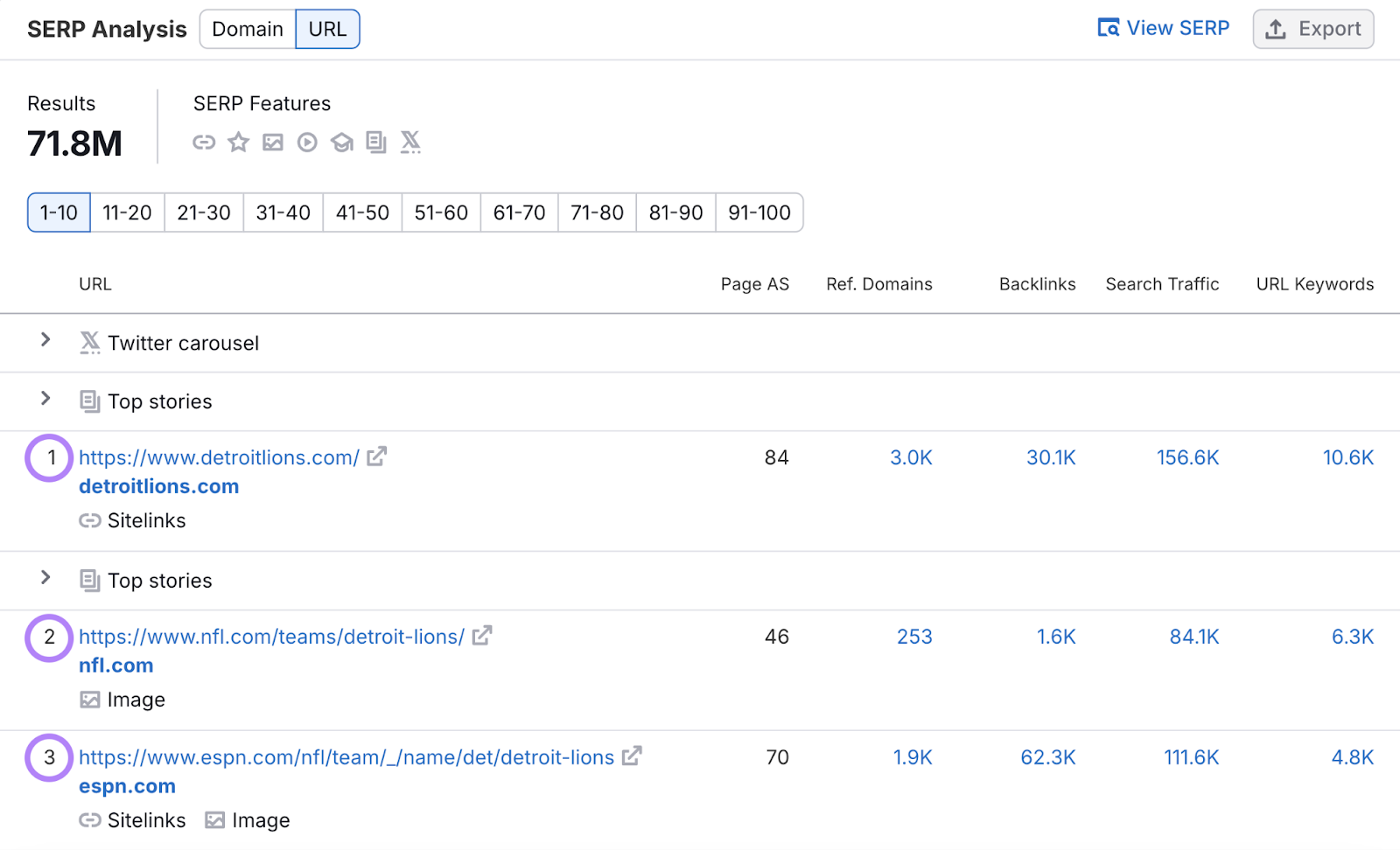Expand the second Top stories row
1400x850 pixels.
45,577
